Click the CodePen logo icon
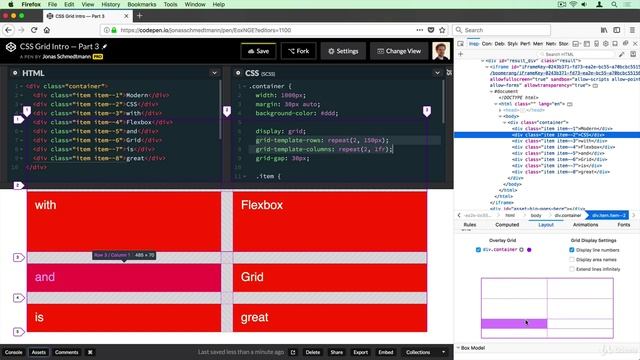Image resolution: width=640 pixels, height=360 pixels. 11,47
